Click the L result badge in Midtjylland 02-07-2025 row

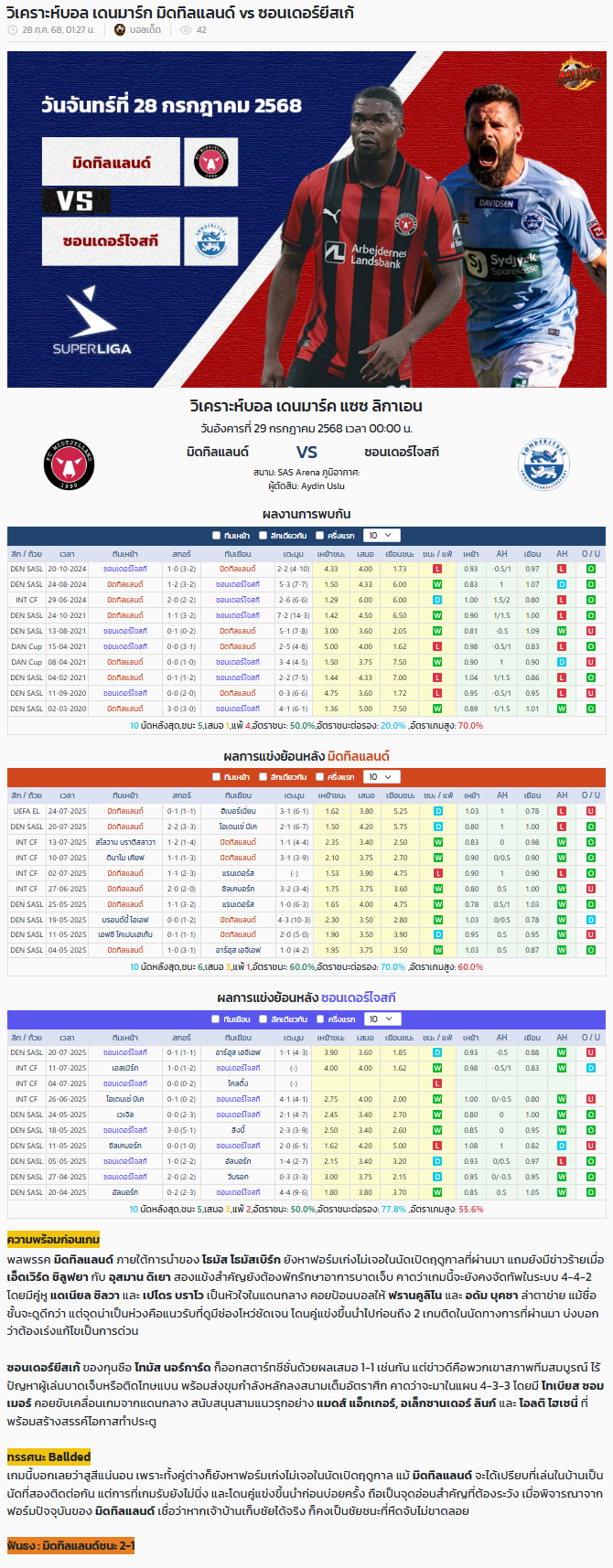click(437, 873)
